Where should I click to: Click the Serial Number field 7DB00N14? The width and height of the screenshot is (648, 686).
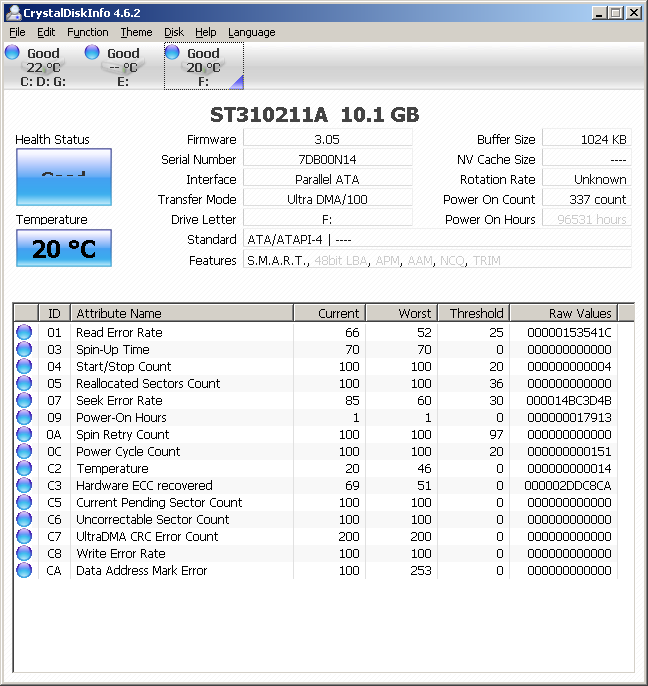(x=327, y=159)
